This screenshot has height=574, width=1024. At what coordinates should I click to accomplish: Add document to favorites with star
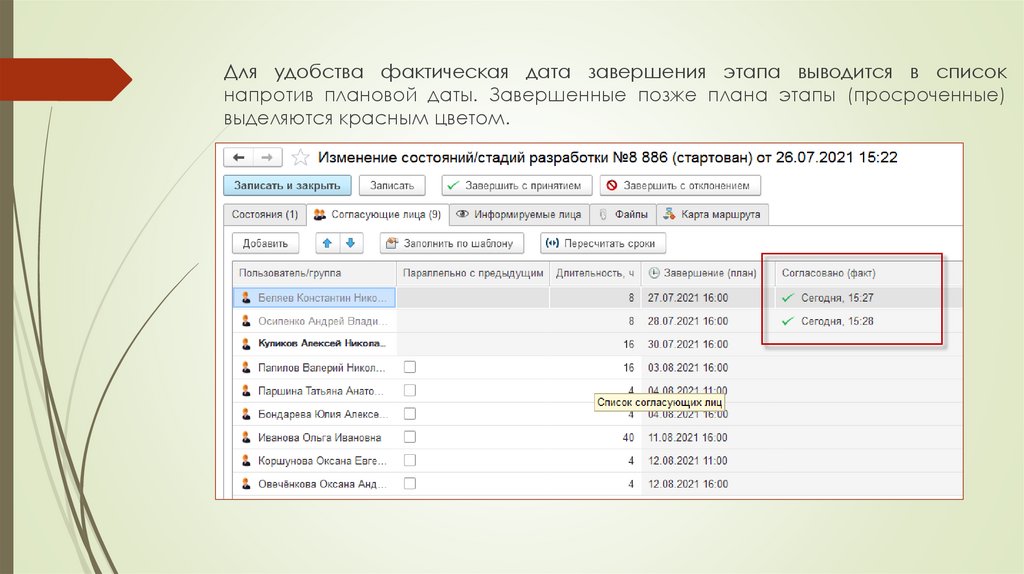pos(300,158)
